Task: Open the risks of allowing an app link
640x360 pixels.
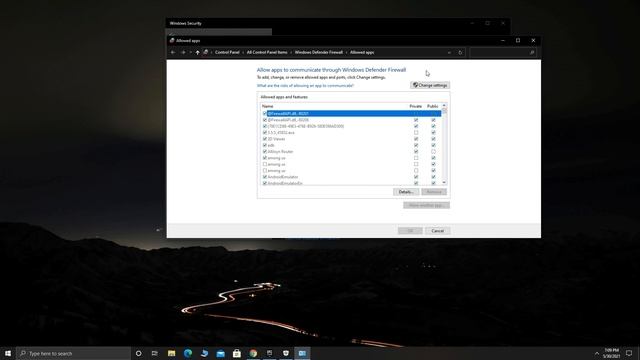Action: [x=305, y=86]
